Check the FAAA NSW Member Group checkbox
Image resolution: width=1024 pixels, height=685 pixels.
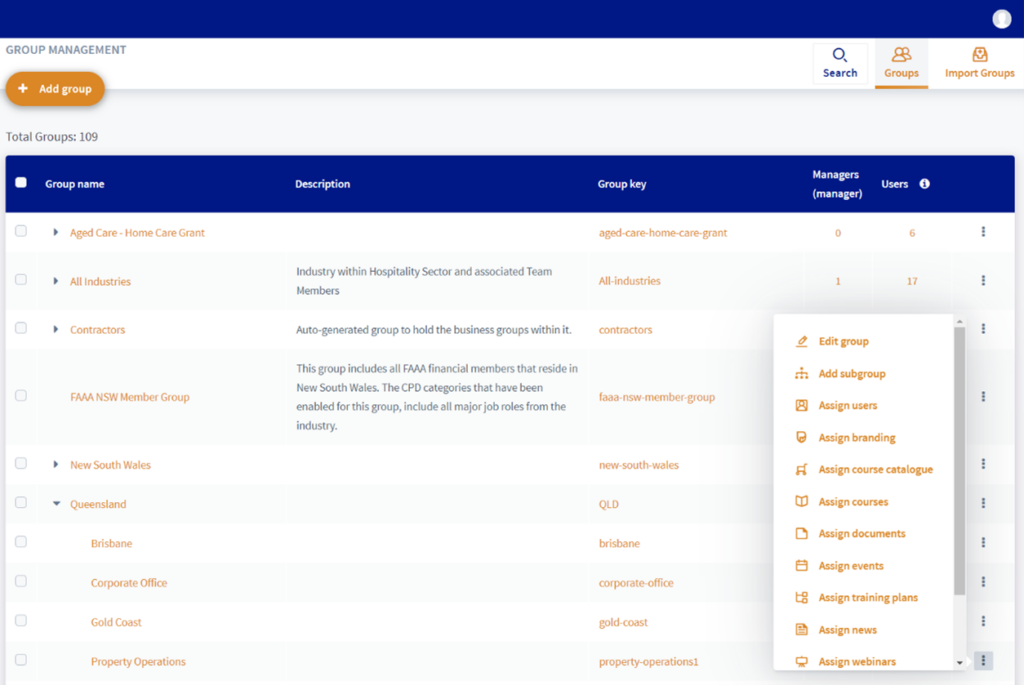coord(21,396)
